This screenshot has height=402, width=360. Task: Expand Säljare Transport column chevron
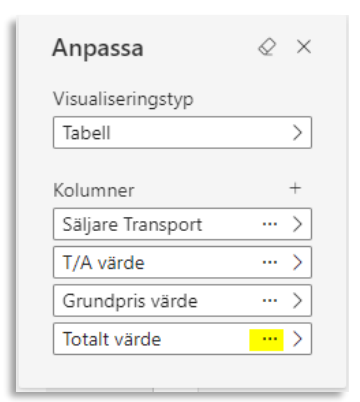(x=297, y=224)
